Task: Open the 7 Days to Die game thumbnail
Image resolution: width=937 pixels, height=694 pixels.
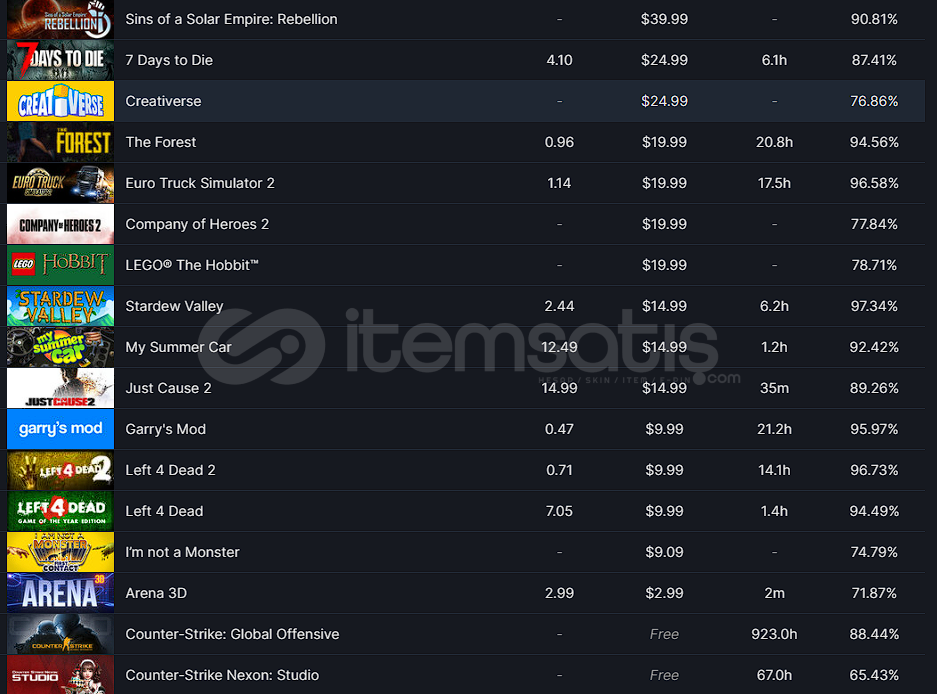Action: coord(60,60)
